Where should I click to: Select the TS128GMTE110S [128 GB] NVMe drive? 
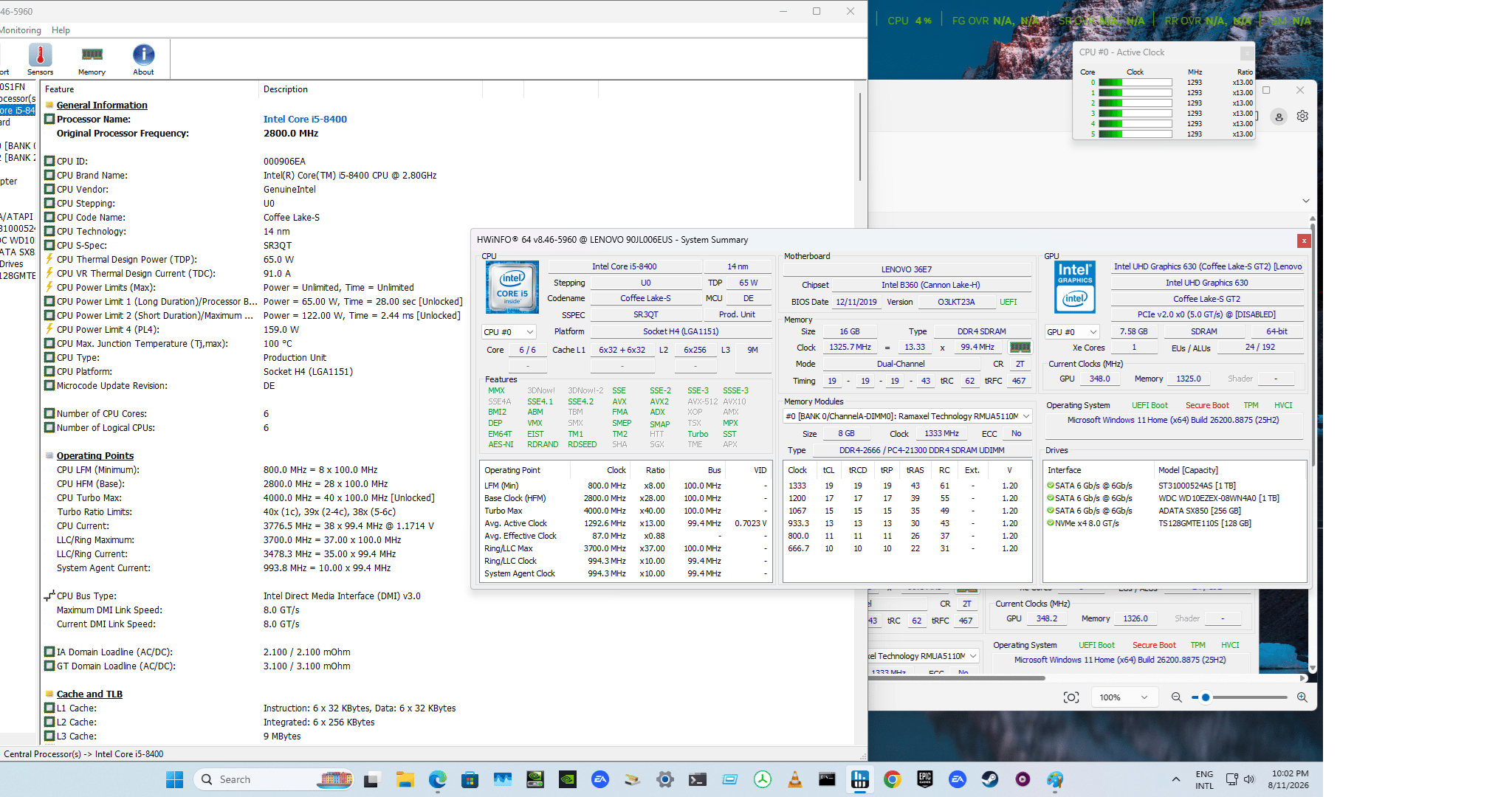tap(1174, 523)
